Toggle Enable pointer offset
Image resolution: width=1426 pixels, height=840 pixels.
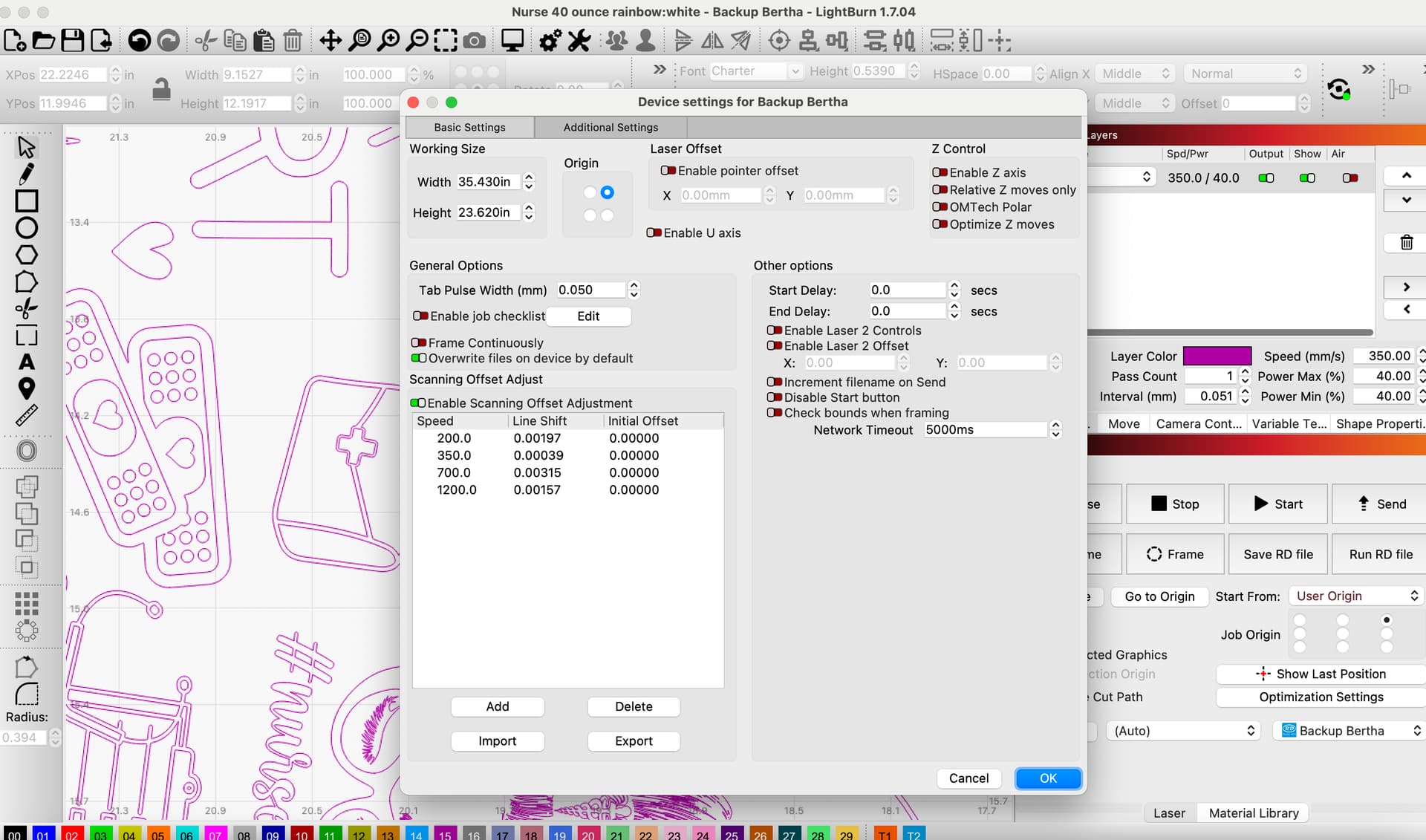coord(668,171)
